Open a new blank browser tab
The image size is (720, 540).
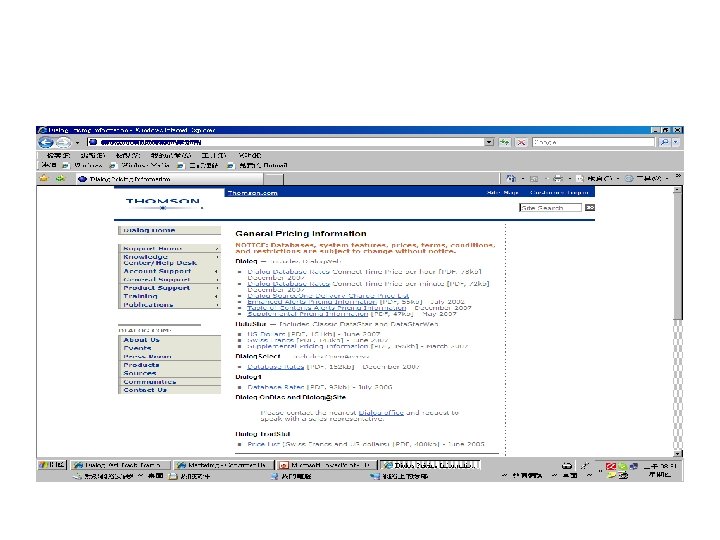[274, 179]
